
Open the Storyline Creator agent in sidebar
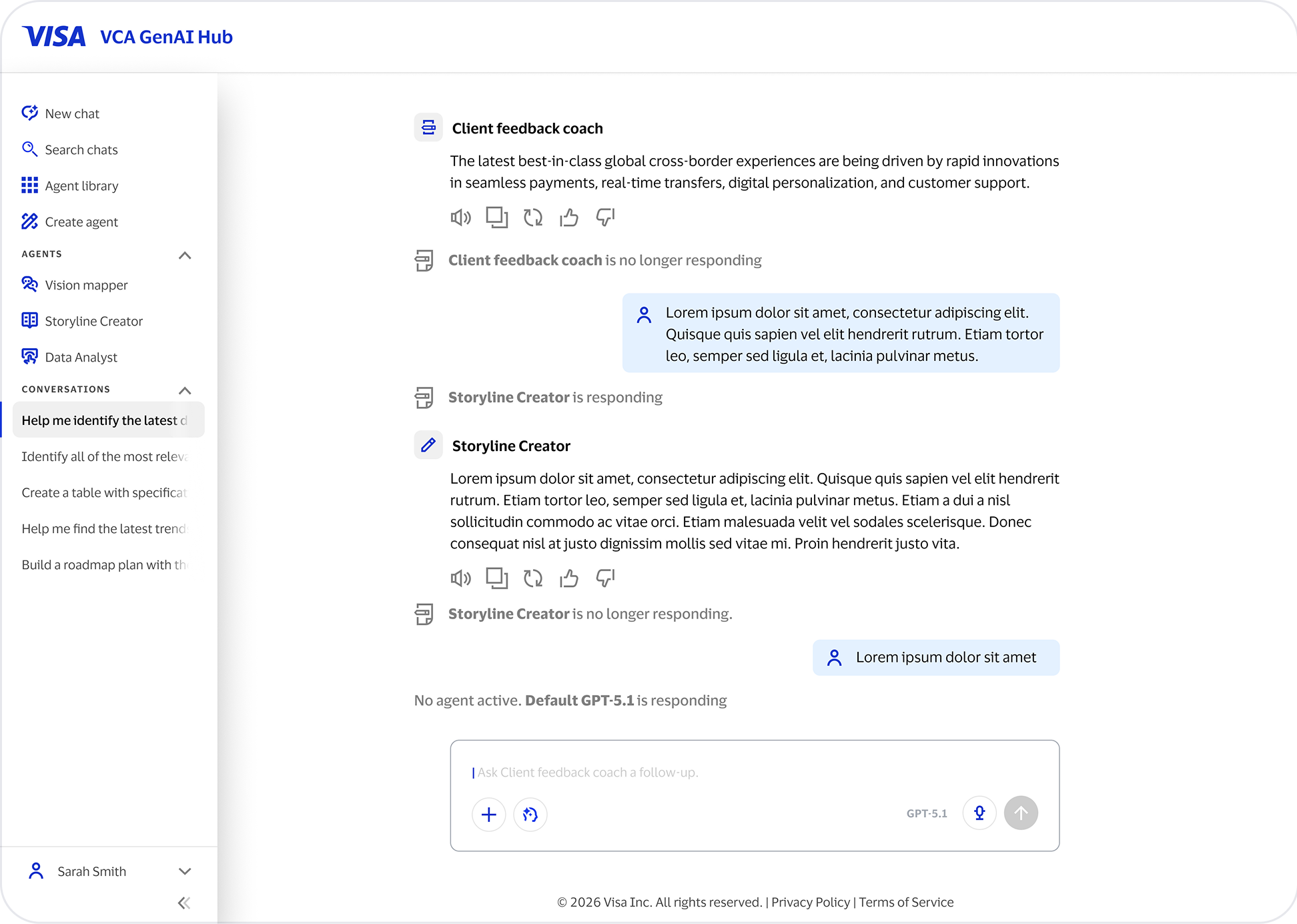(x=82, y=321)
